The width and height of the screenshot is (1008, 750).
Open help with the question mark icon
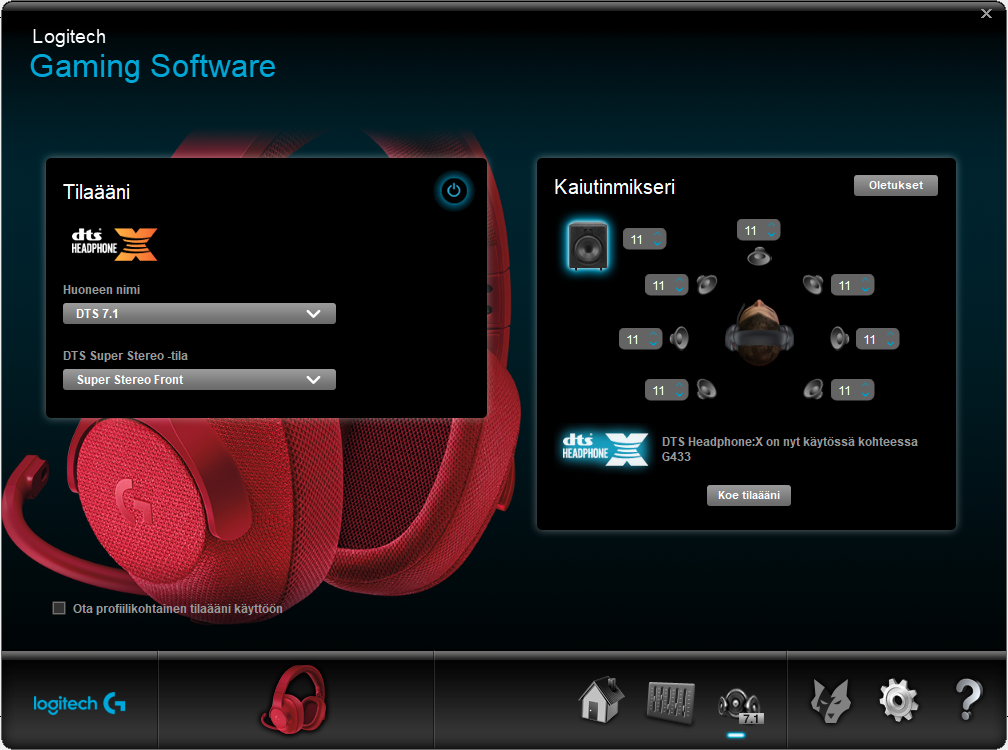point(968,700)
